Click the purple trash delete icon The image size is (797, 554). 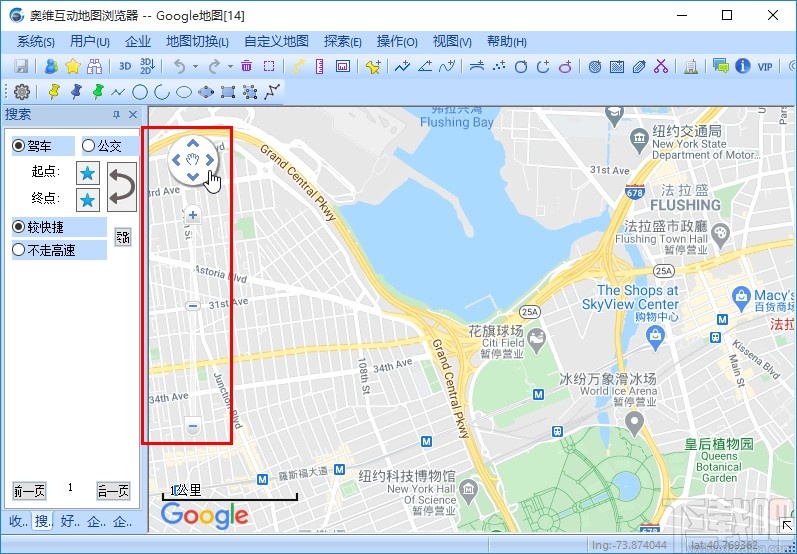click(x=247, y=66)
